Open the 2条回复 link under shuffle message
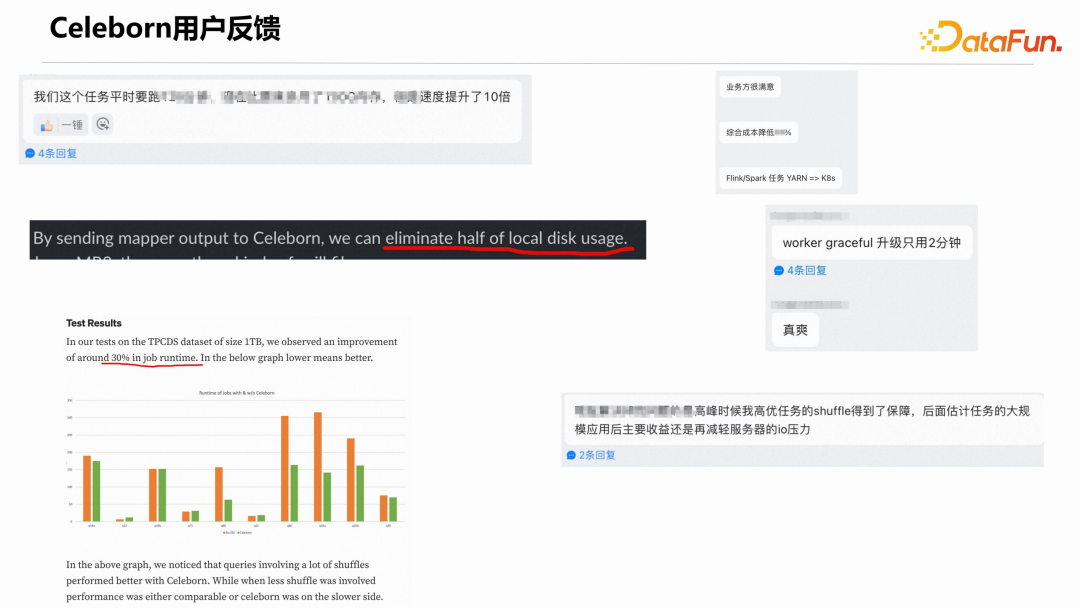Screen dimensions: 1080x608 point(597,455)
